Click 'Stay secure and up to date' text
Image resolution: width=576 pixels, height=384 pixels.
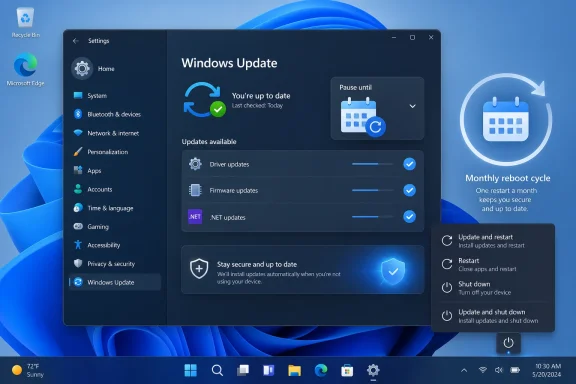(x=257, y=264)
